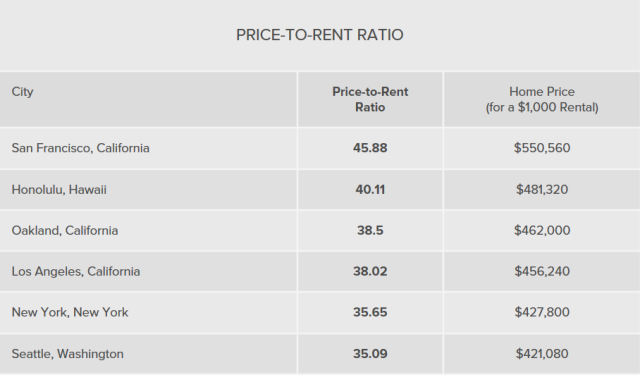This screenshot has width=640, height=375.
Task: Click the $481,320 home price
Action: 542,190
